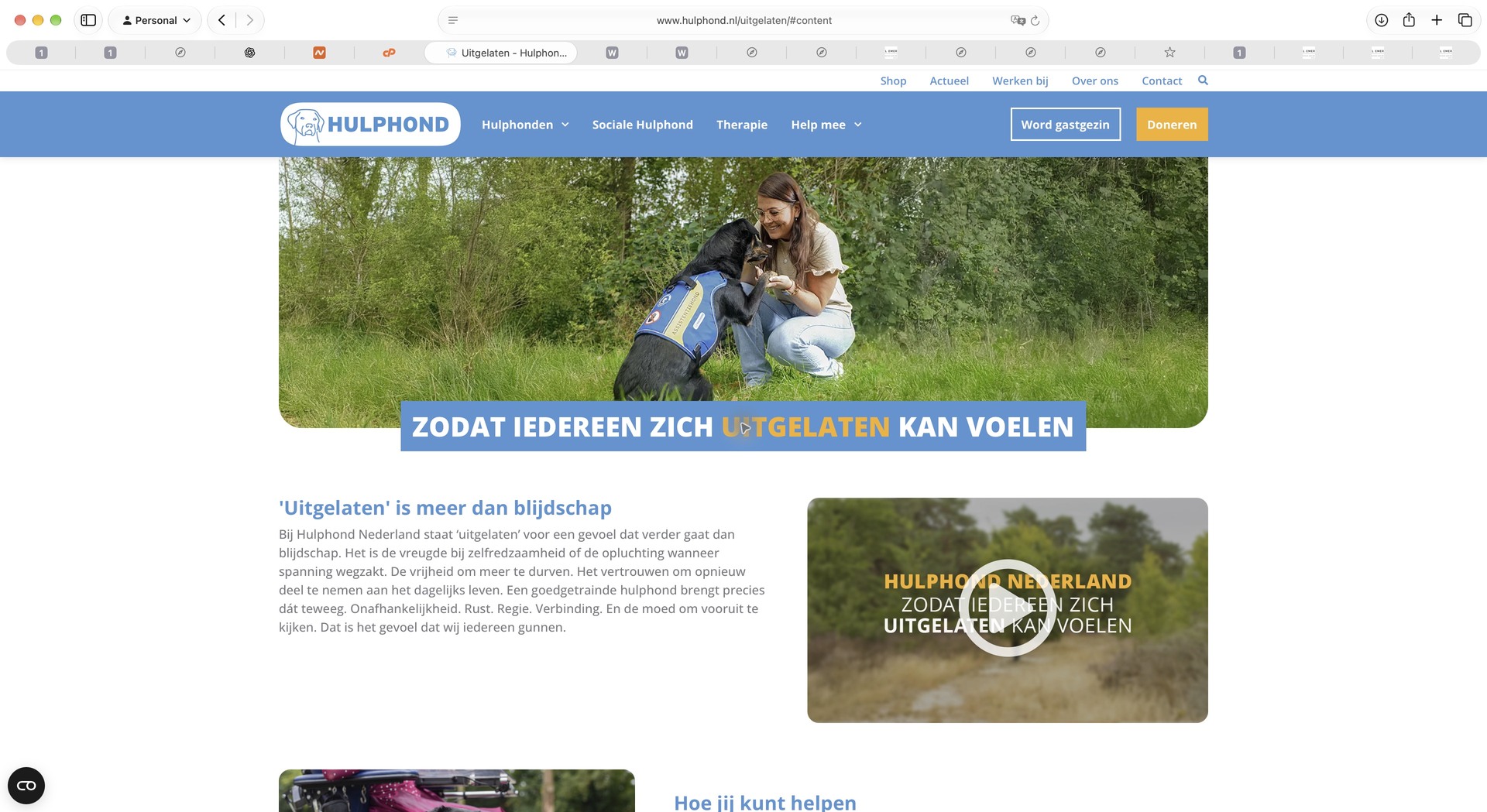Click the Share icon in toolbar
The image size is (1487, 812).
pyautogui.click(x=1409, y=20)
